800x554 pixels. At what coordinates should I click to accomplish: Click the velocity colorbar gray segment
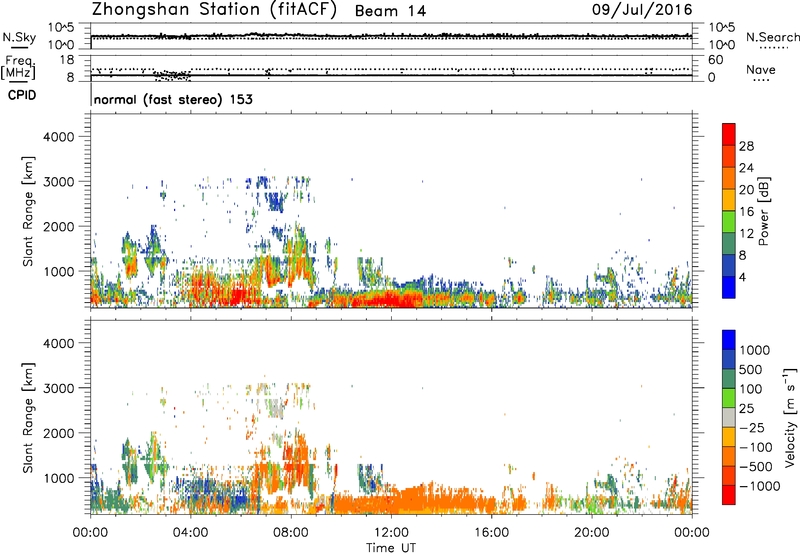tap(729, 417)
